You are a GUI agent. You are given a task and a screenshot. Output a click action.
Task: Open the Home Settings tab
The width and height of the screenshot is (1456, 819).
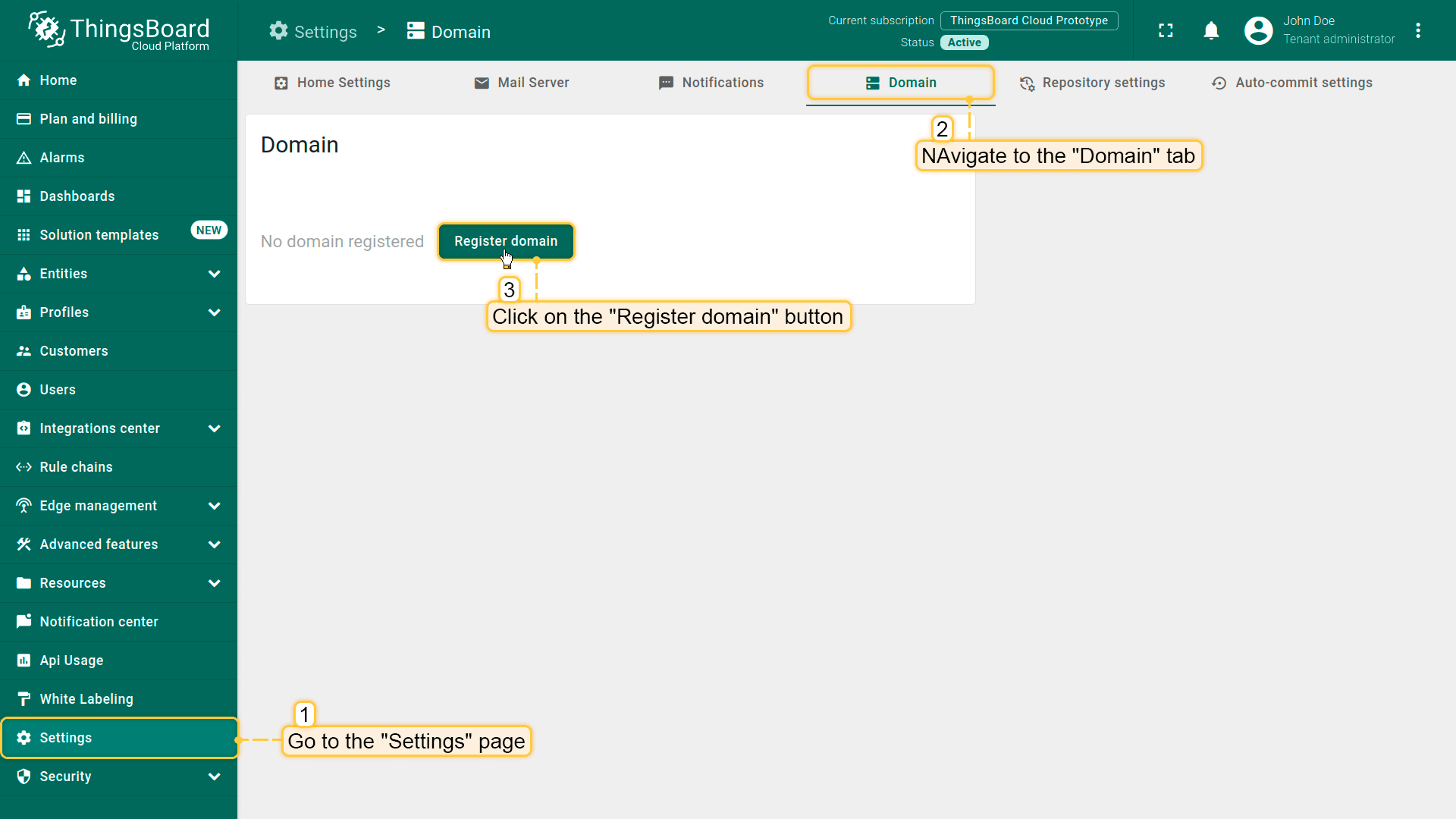pyautogui.click(x=332, y=83)
